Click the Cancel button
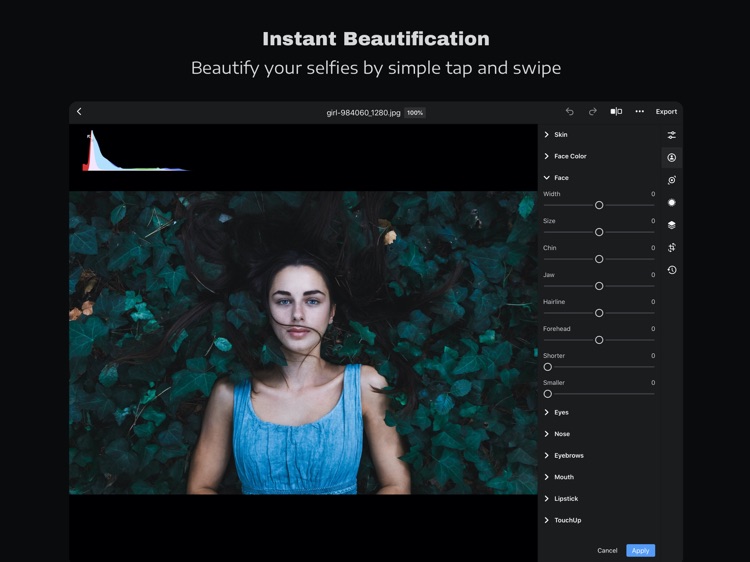This screenshot has width=750, height=562. point(607,551)
